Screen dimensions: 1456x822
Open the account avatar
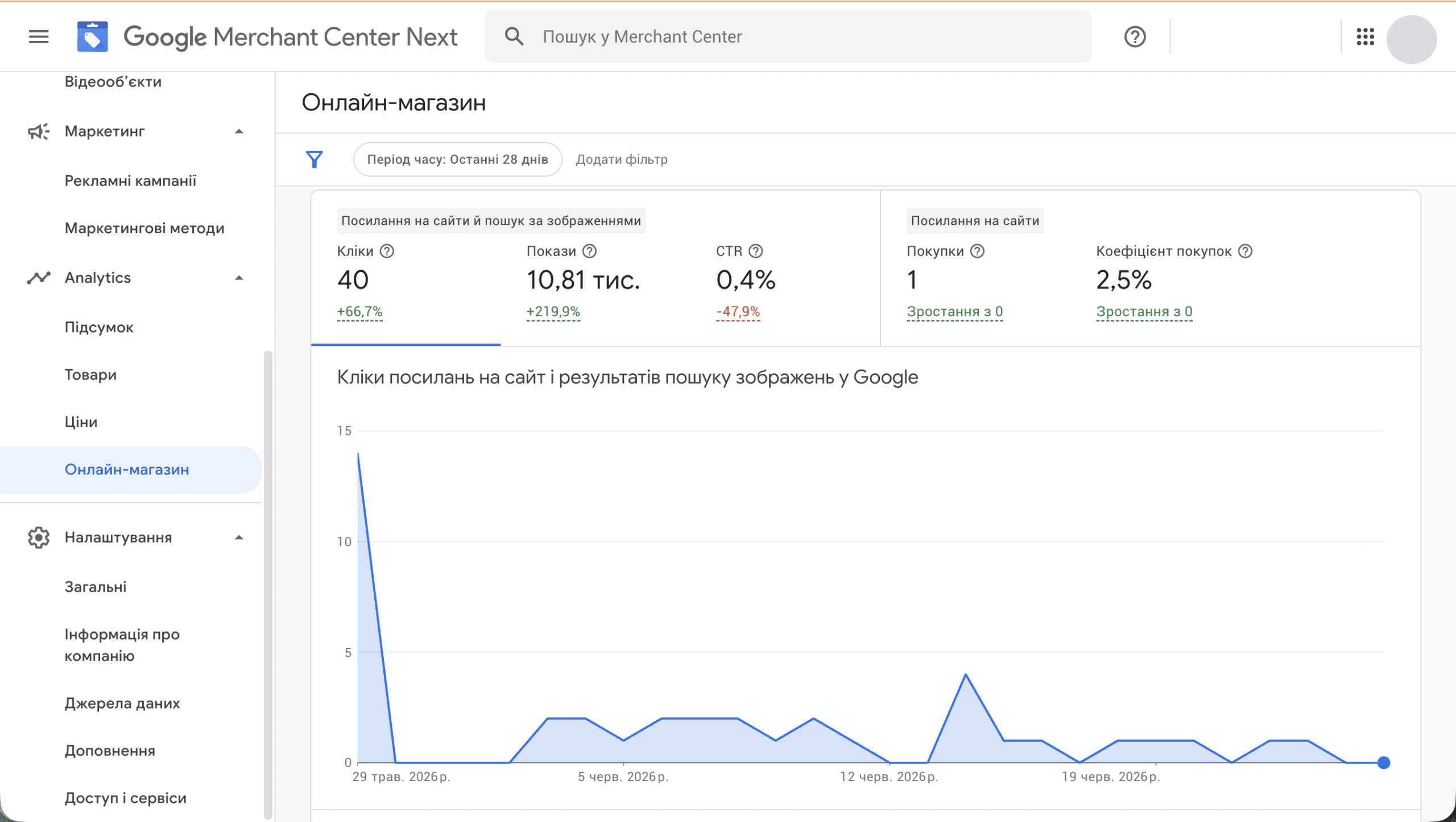pyautogui.click(x=1412, y=39)
